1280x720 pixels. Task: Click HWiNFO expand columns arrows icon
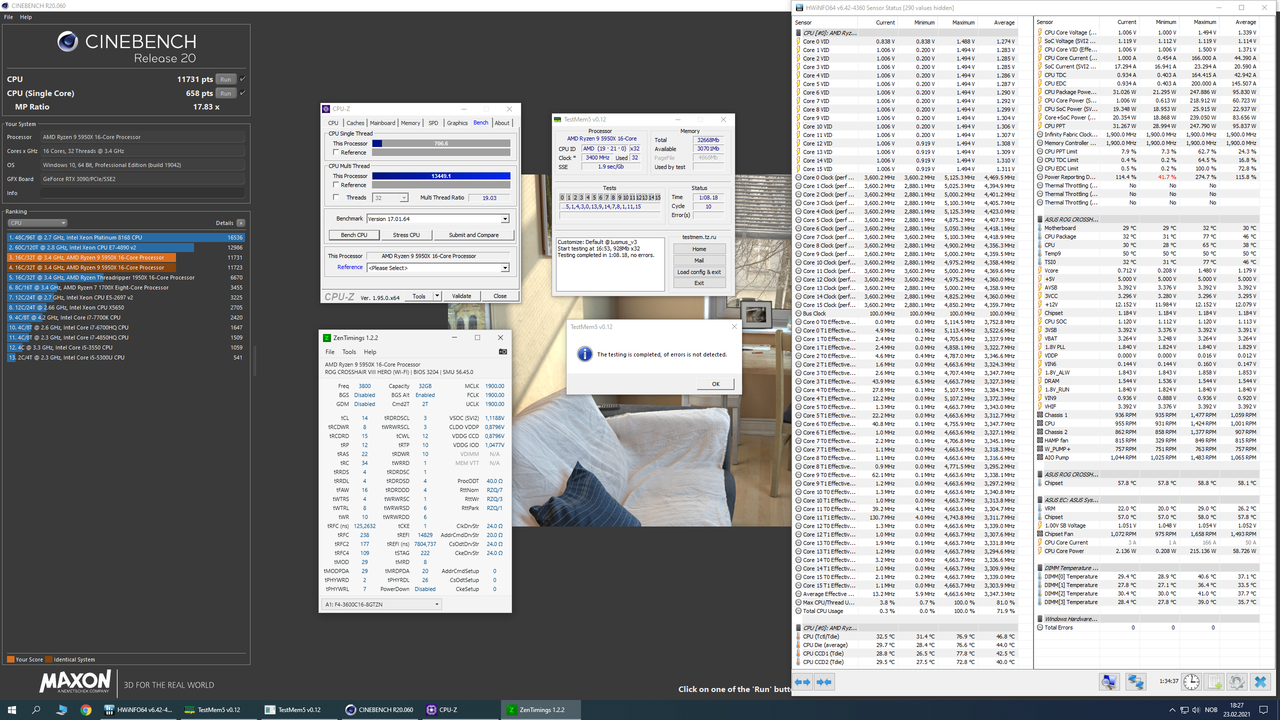pos(803,681)
